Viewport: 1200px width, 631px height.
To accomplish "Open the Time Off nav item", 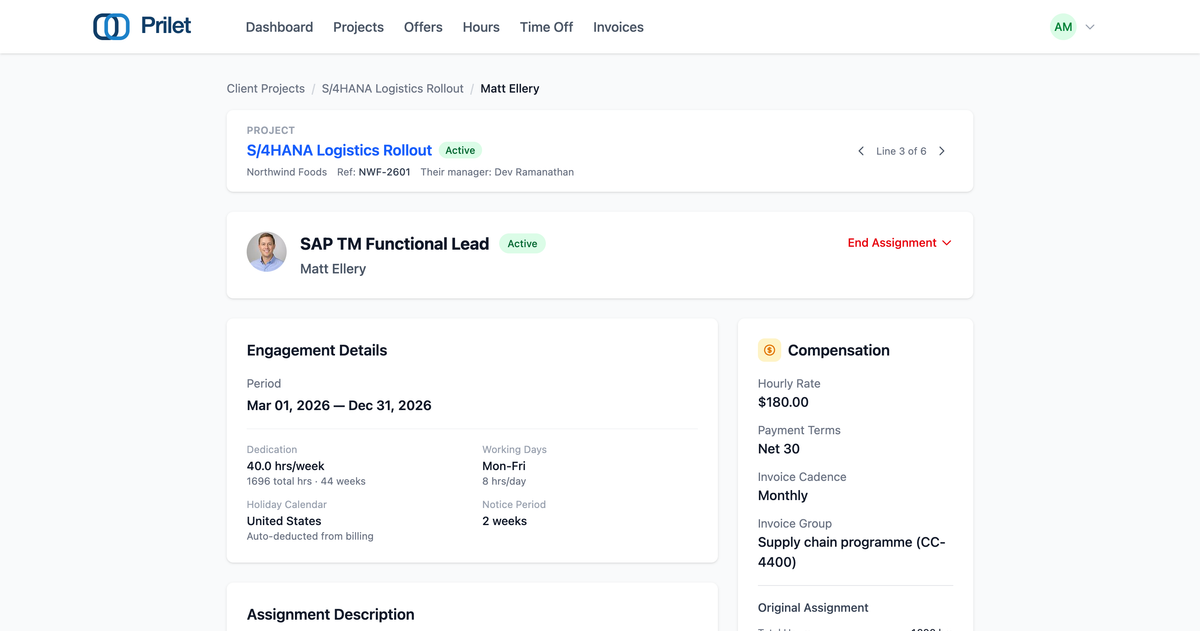I will click(546, 27).
